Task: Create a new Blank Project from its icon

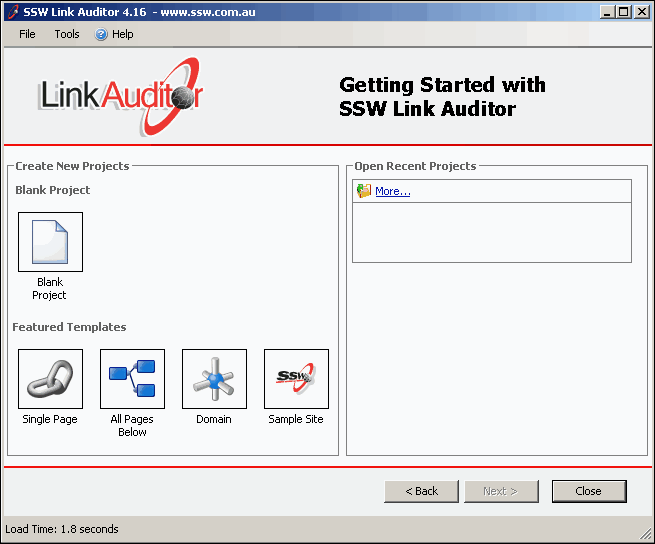Action: 50,242
